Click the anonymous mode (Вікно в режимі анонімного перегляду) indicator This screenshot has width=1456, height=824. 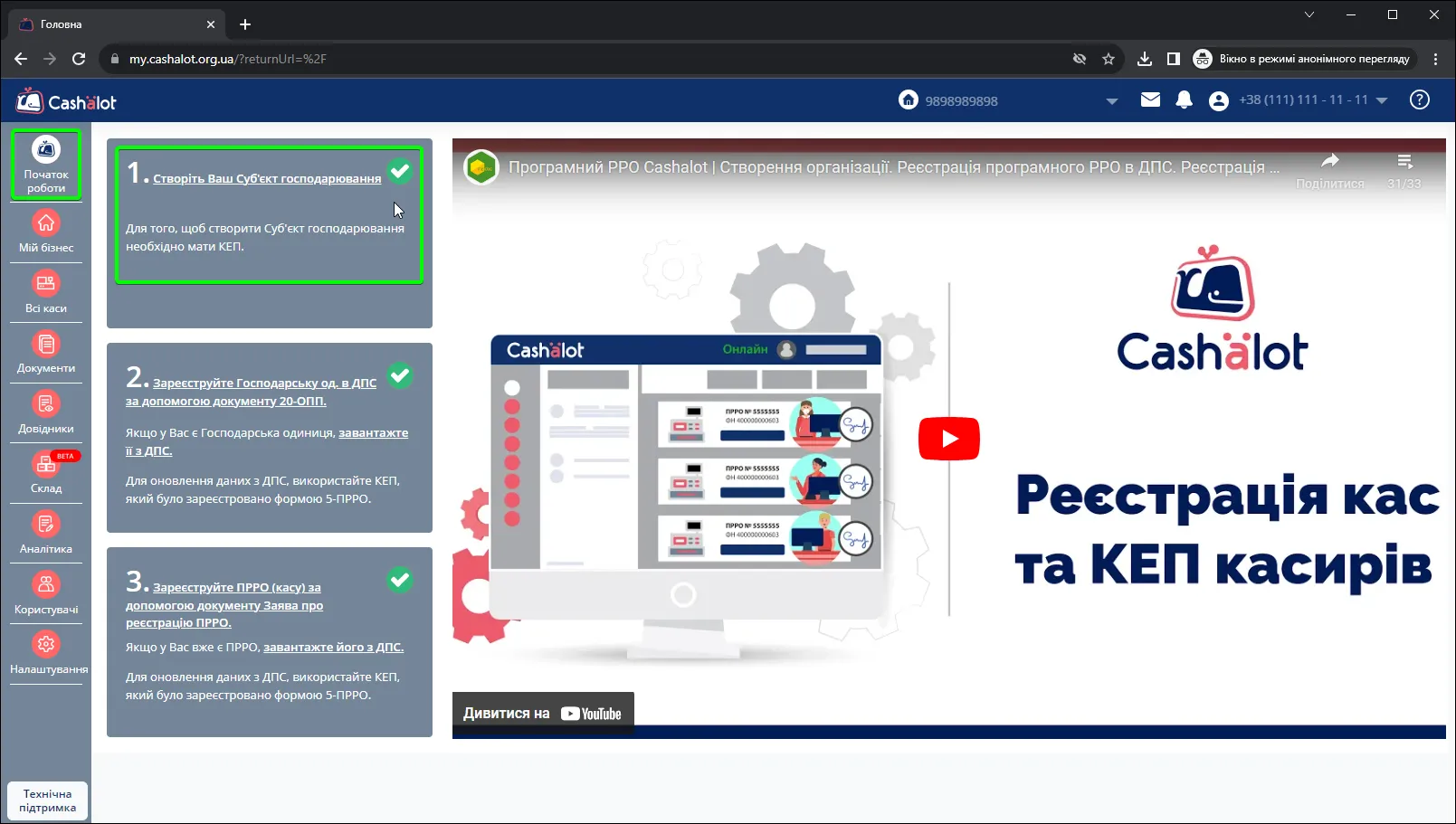pos(1302,59)
